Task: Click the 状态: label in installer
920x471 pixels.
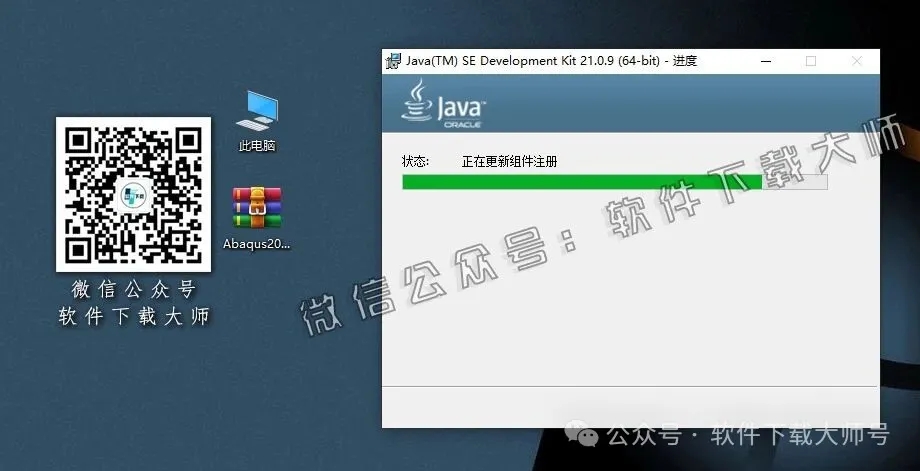Action: click(x=415, y=161)
